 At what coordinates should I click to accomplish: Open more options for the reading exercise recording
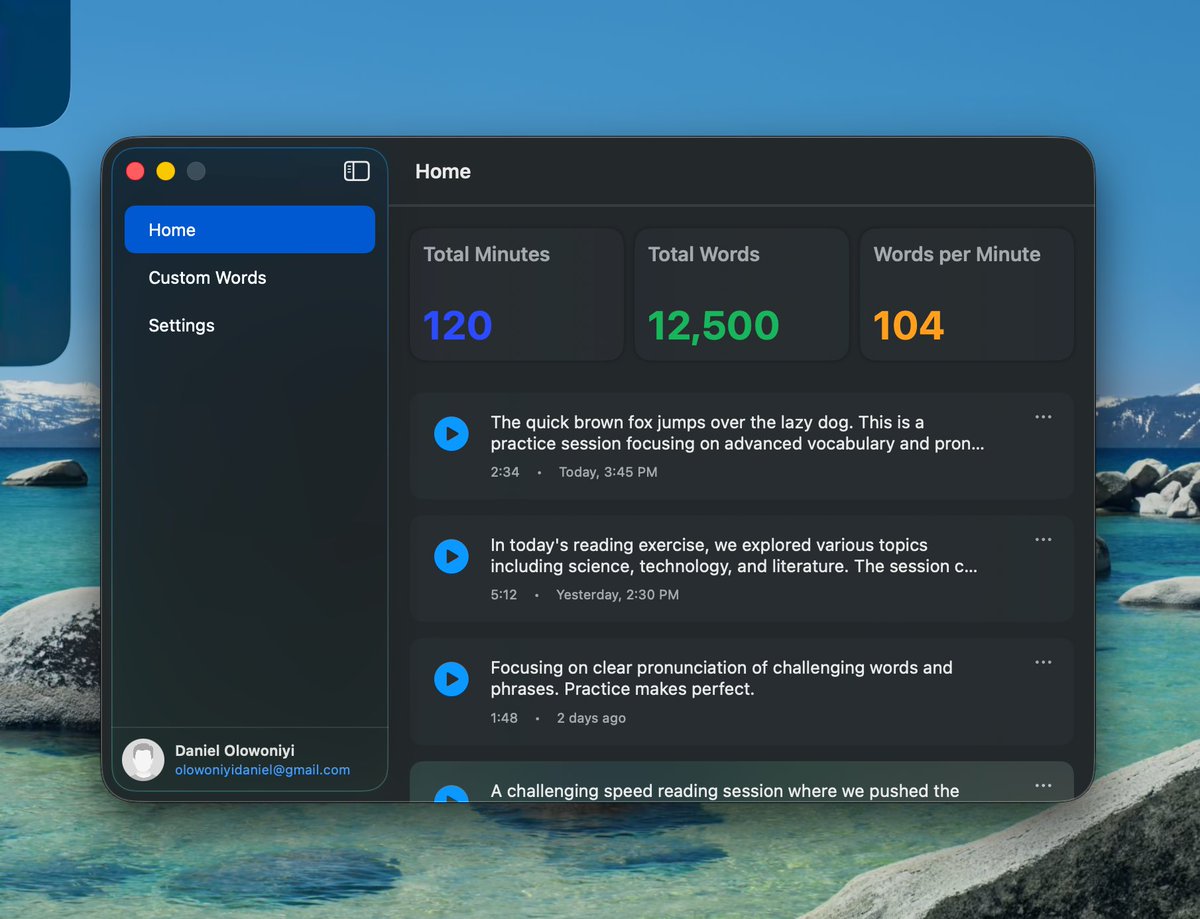(x=1043, y=540)
